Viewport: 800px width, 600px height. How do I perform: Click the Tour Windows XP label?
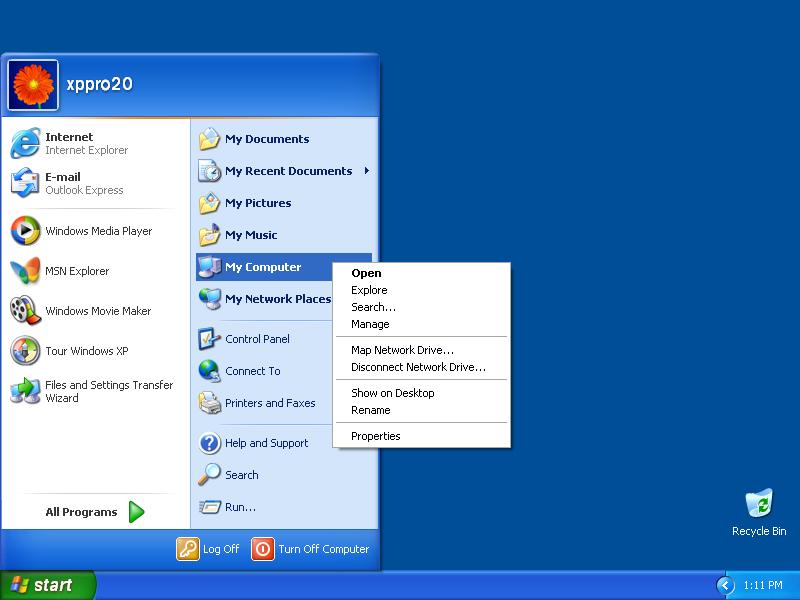pyautogui.click(x=87, y=351)
